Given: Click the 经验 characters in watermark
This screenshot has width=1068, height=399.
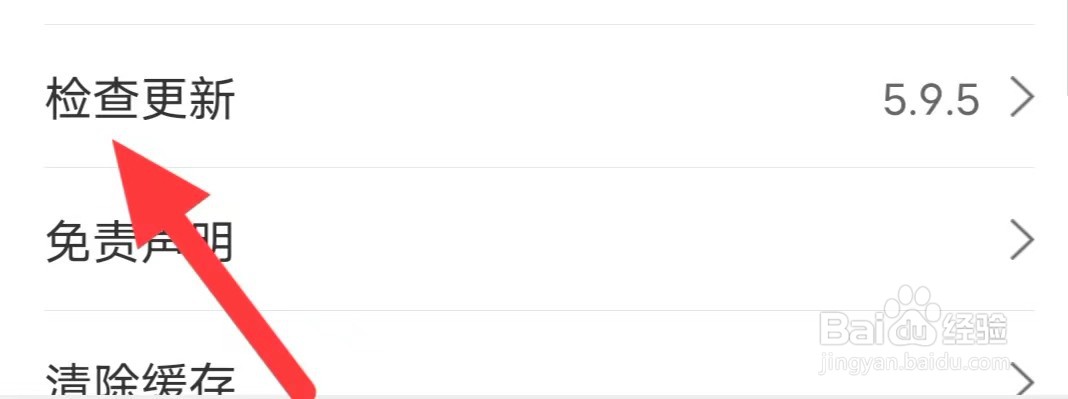Looking at the screenshot, I should [x=974, y=328].
